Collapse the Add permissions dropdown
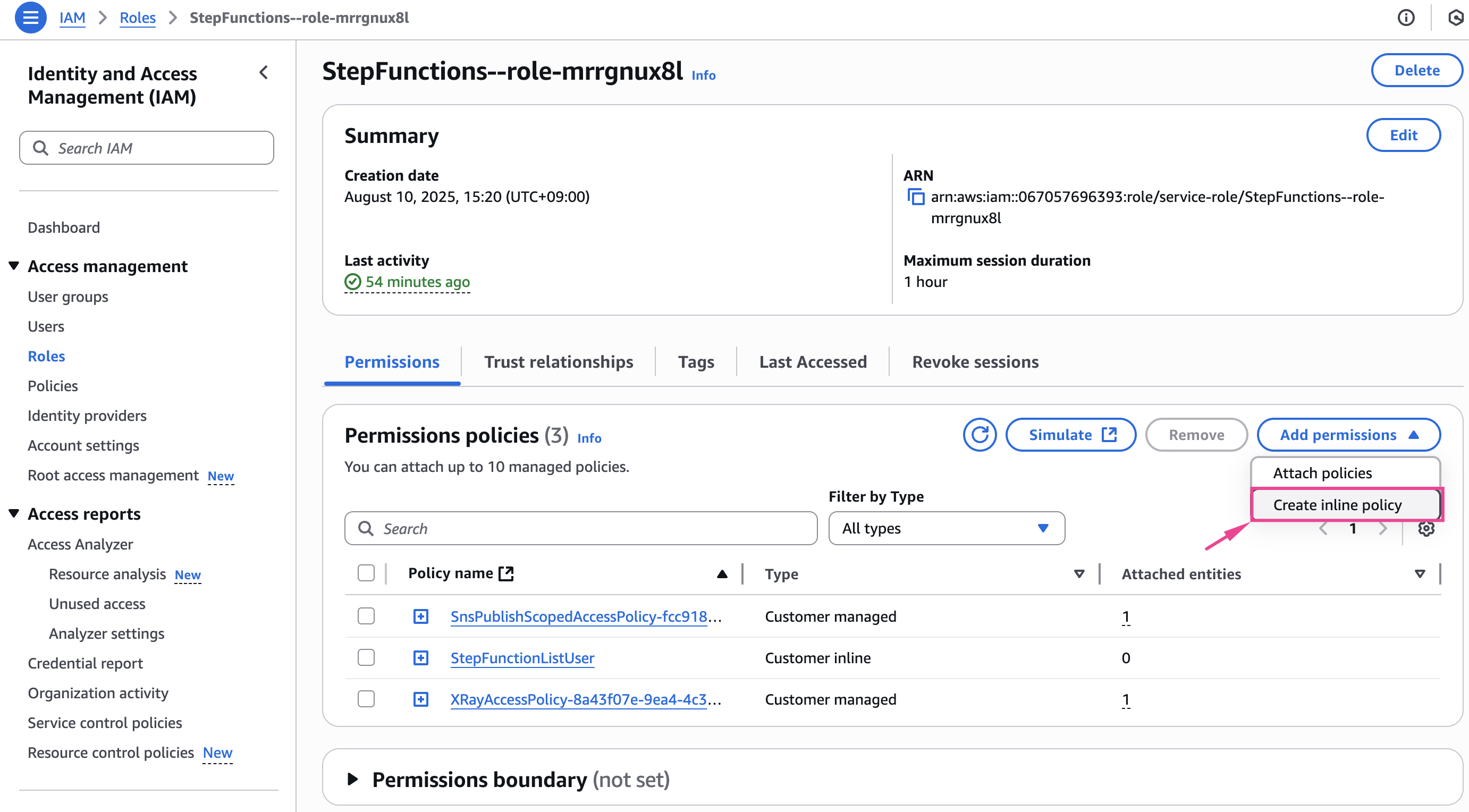1469x812 pixels. 1348,435
